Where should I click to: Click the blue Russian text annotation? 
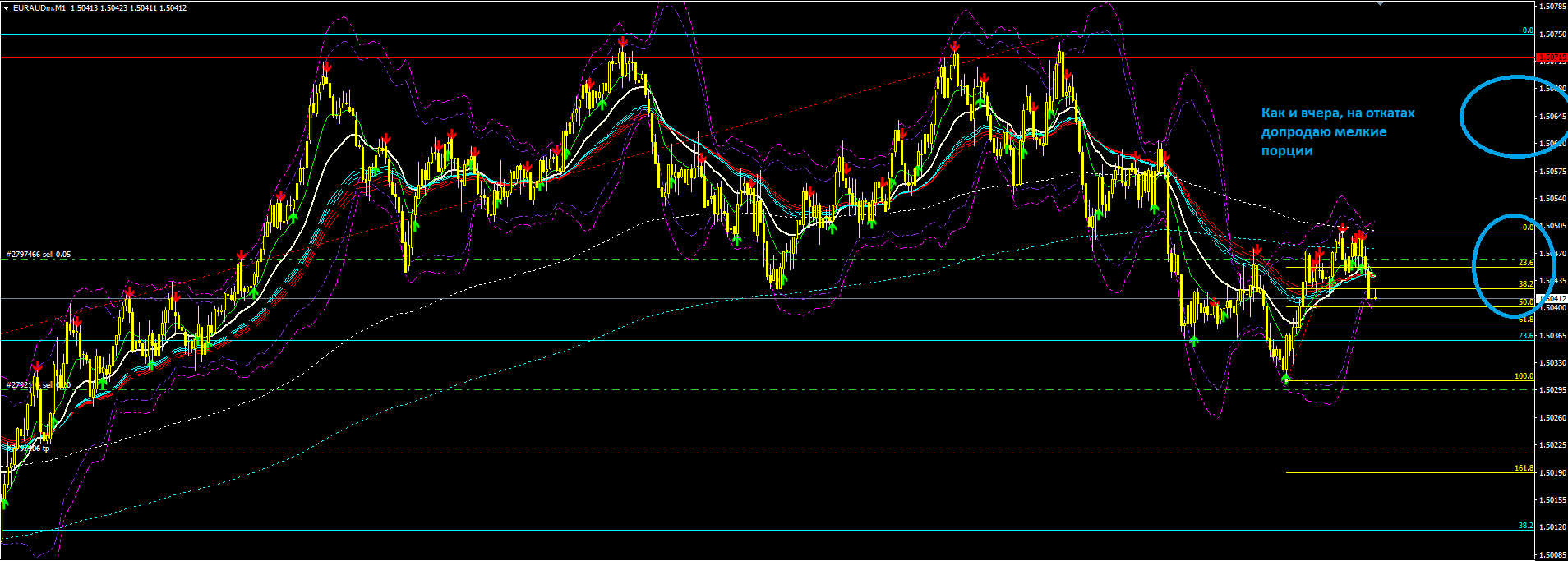pos(1338,131)
